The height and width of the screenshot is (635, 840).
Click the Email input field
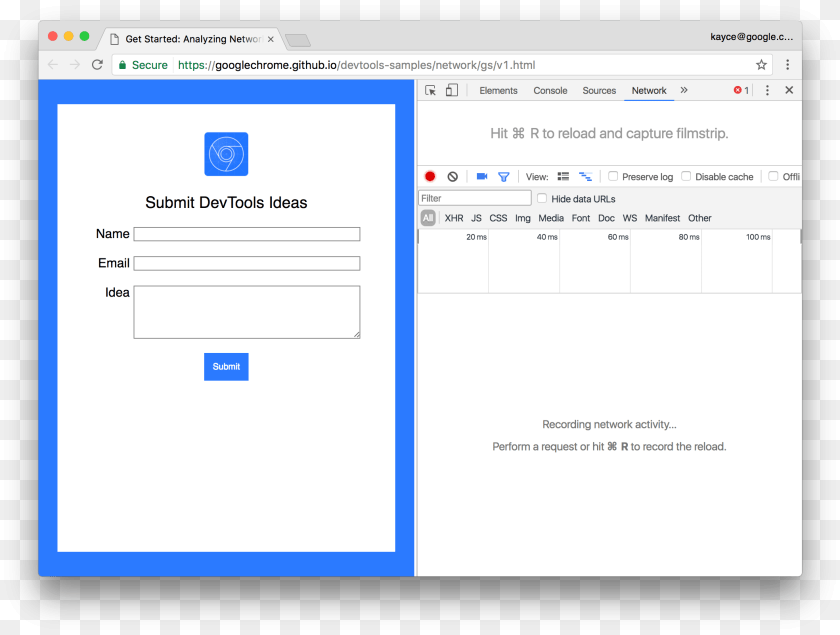click(x=247, y=263)
